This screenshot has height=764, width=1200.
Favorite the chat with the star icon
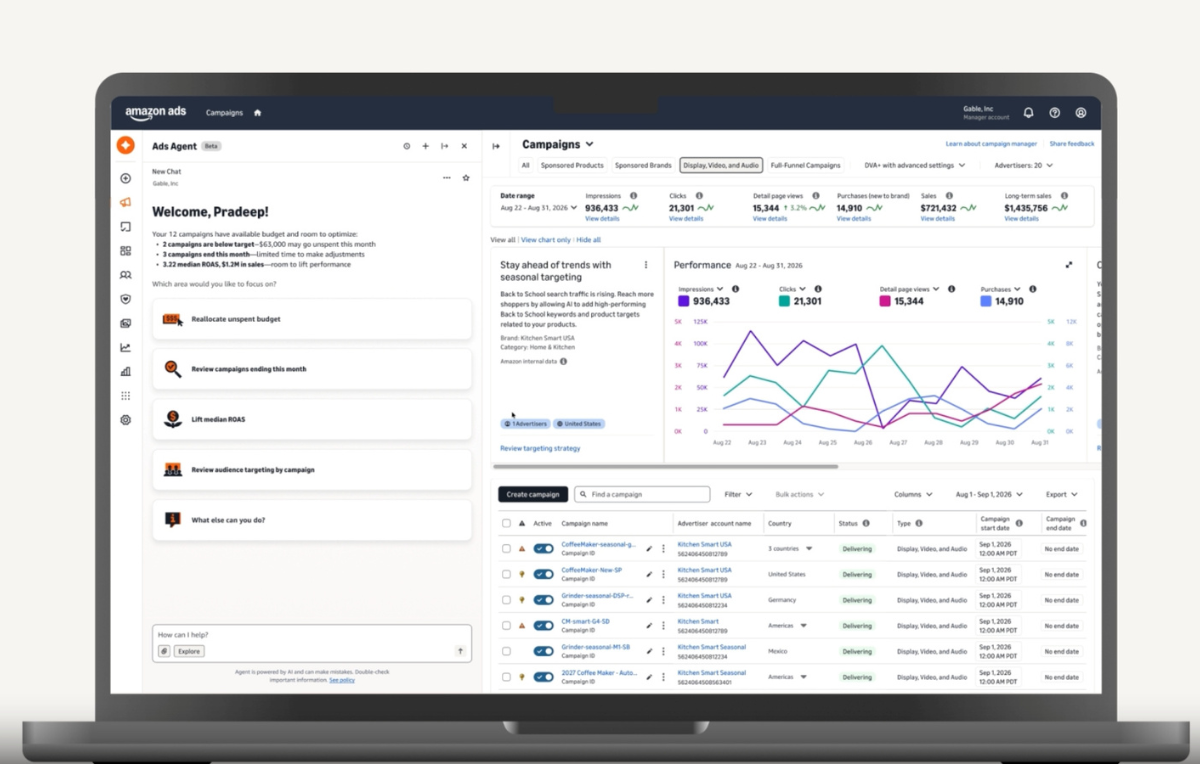(466, 178)
